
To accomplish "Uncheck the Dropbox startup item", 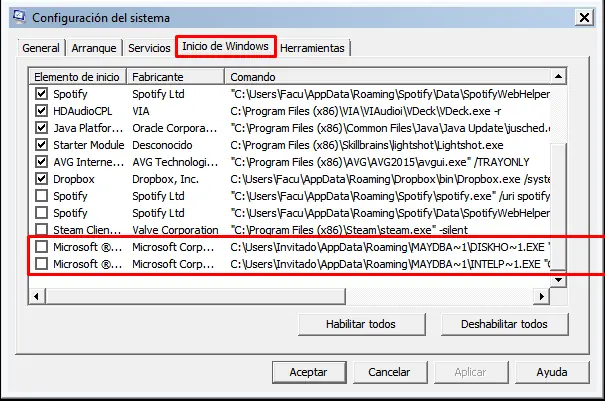I will pyautogui.click(x=41, y=179).
